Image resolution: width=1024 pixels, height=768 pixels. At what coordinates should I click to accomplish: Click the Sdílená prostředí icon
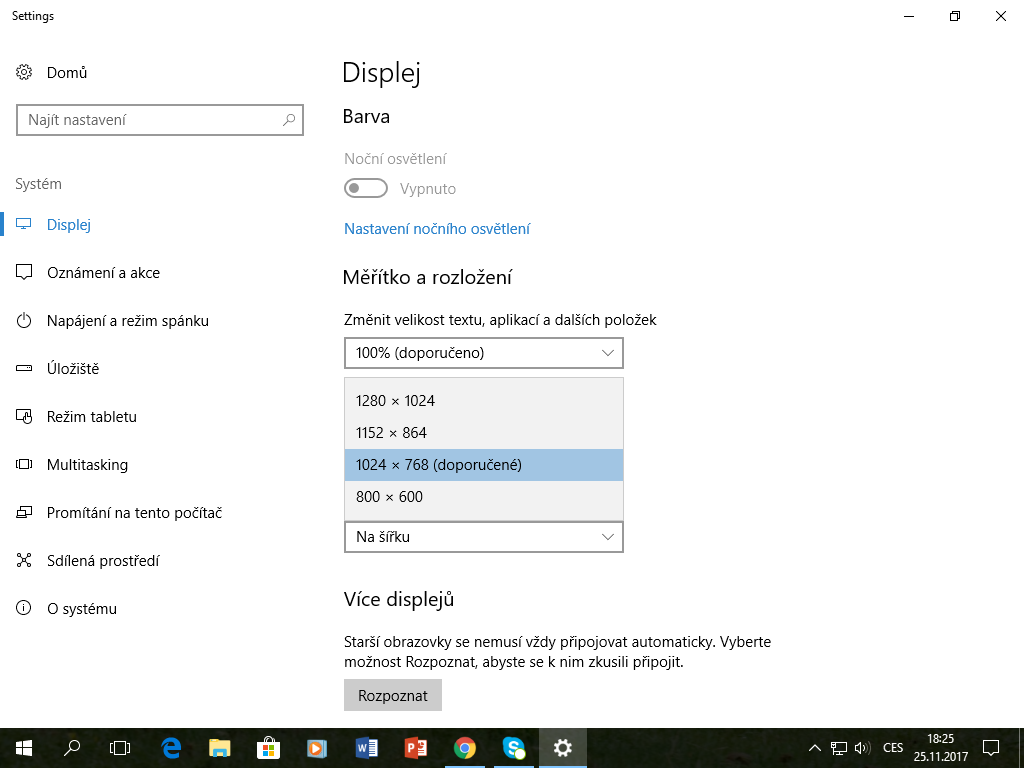point(24,560)
